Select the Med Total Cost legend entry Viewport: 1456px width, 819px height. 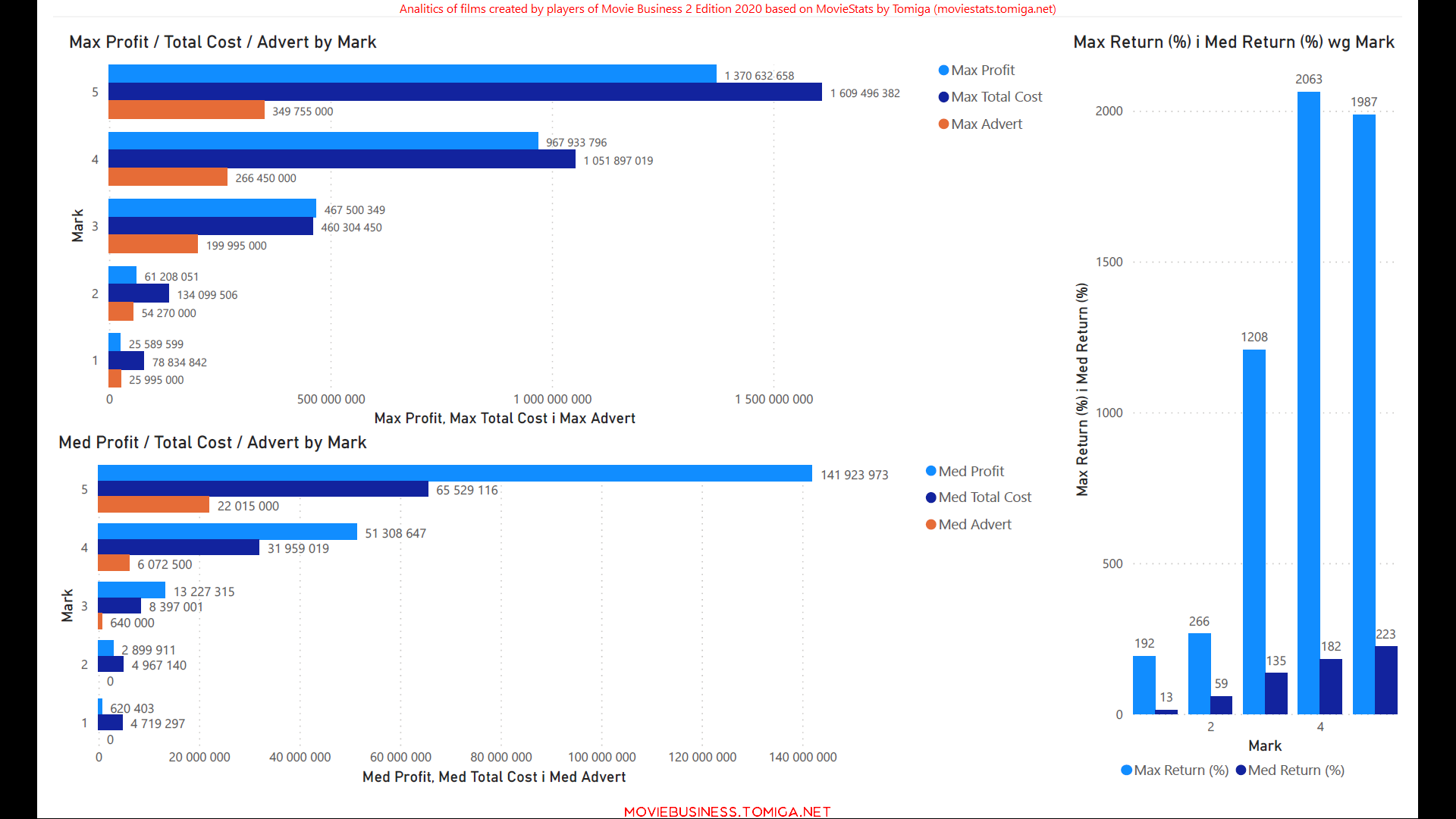tap(984, 497)
